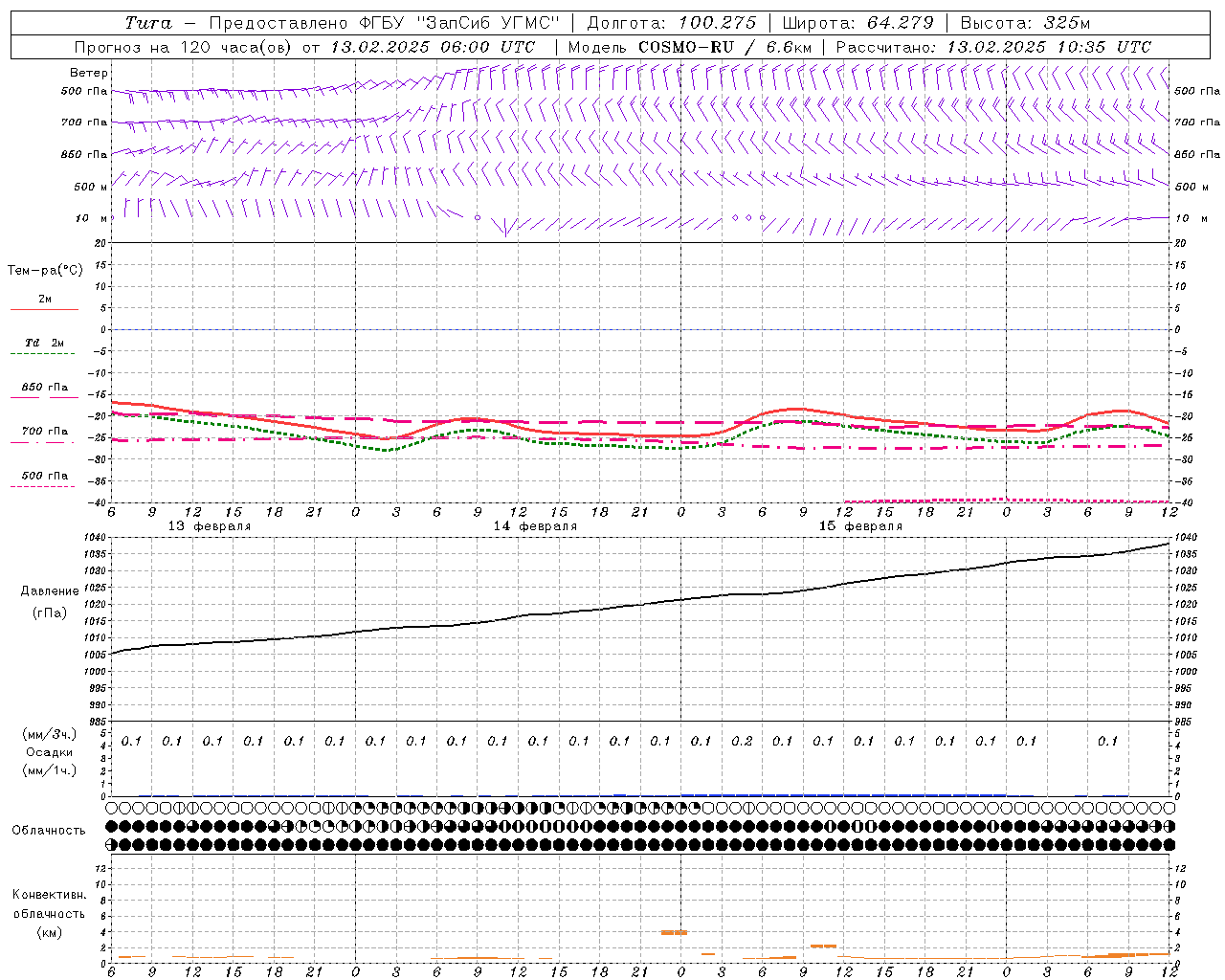Select the "Td 2м" dew point legend entry
Viewport: 1225px width, 980px height.
(x=45, y=343)
